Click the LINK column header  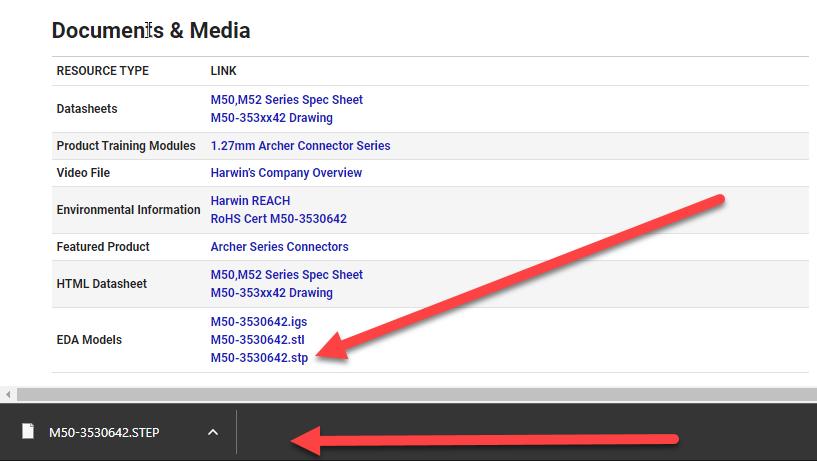(x=224, y=71)
